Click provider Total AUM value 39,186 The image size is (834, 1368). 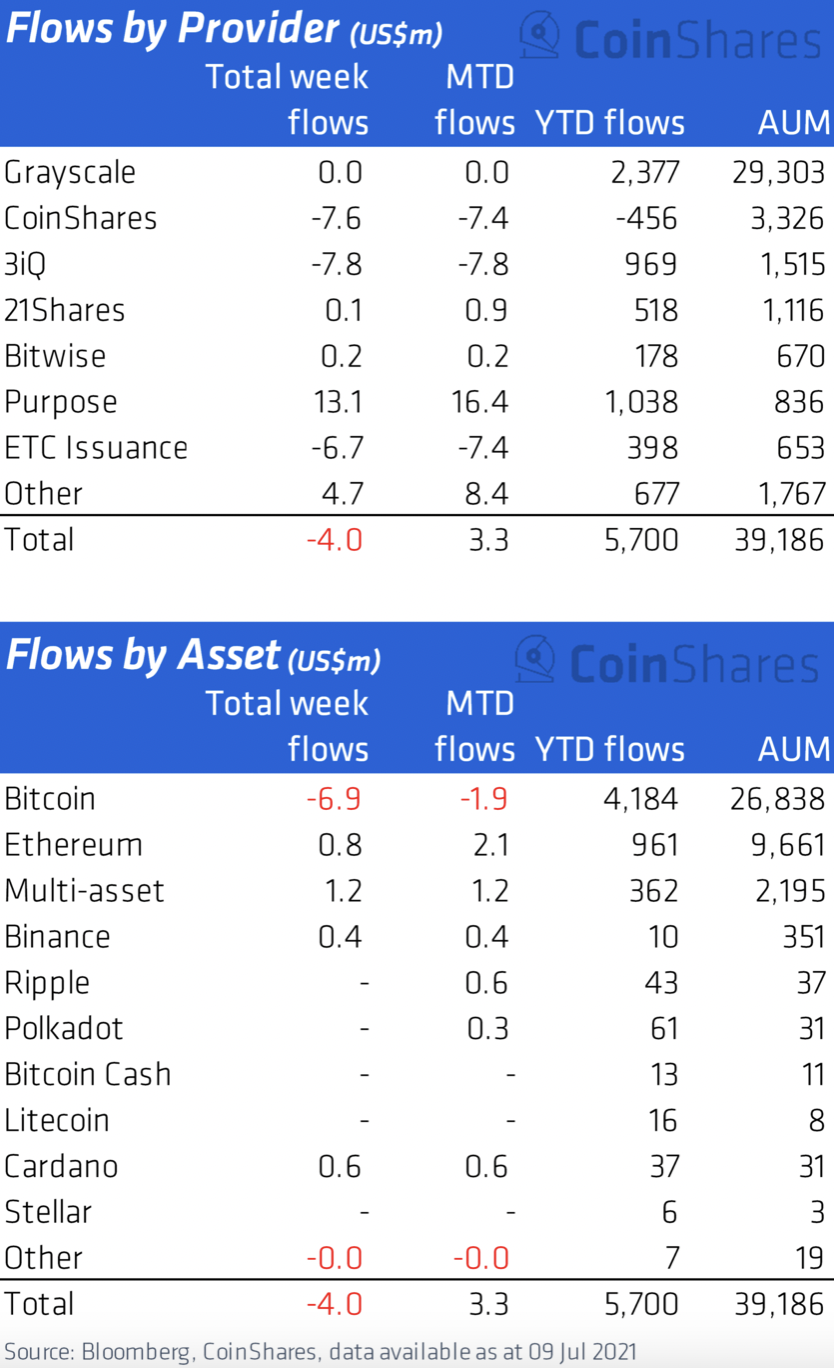point(777,540)
